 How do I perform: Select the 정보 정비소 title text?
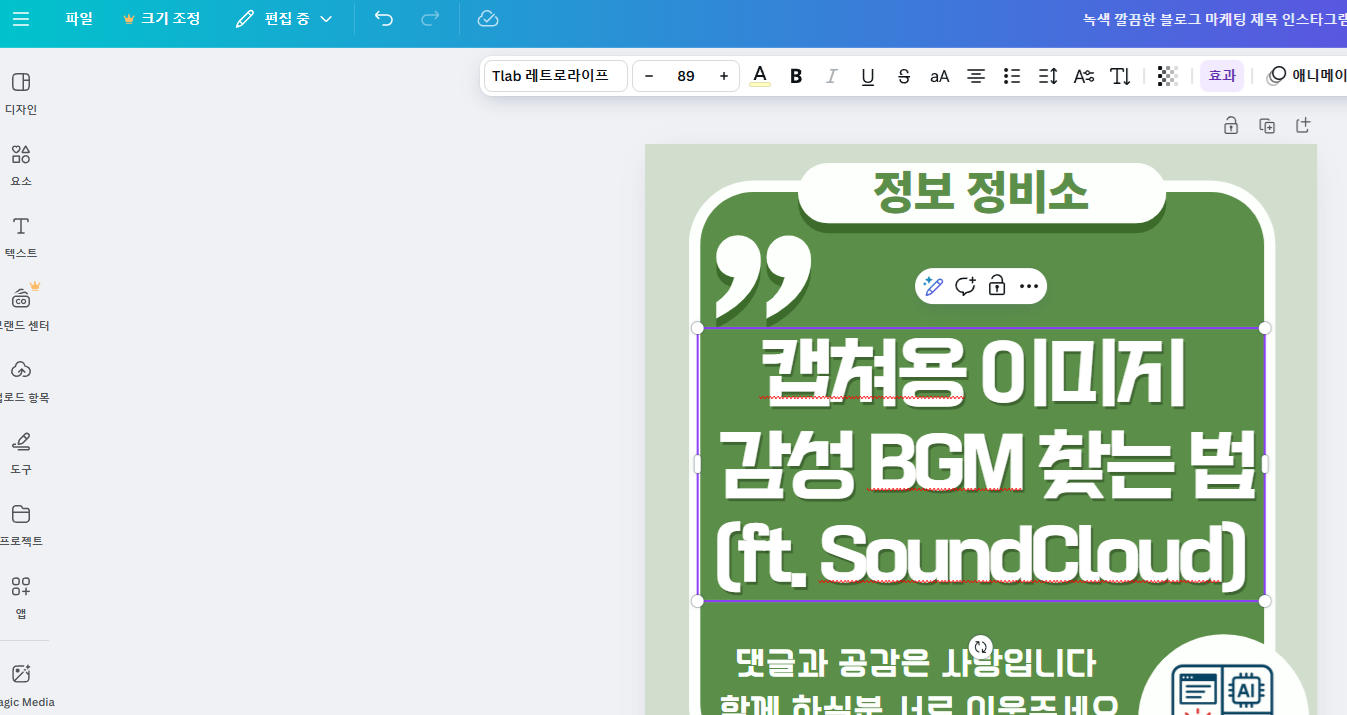tap(980, 191)
